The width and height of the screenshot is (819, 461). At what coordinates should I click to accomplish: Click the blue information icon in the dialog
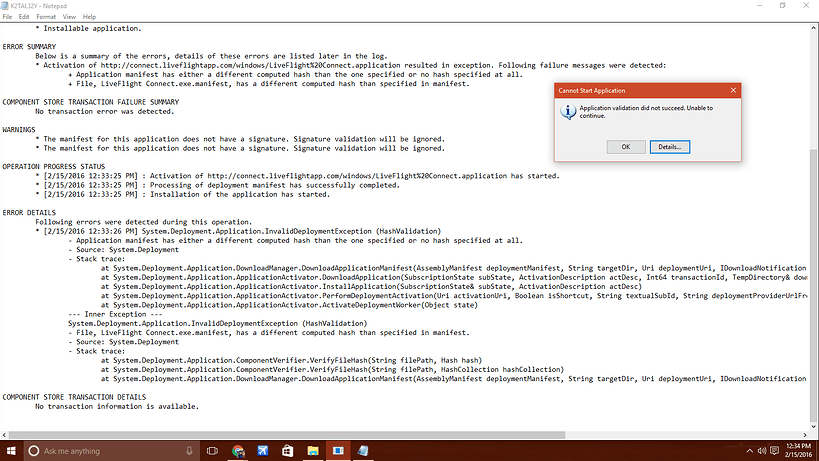[568, 111]
